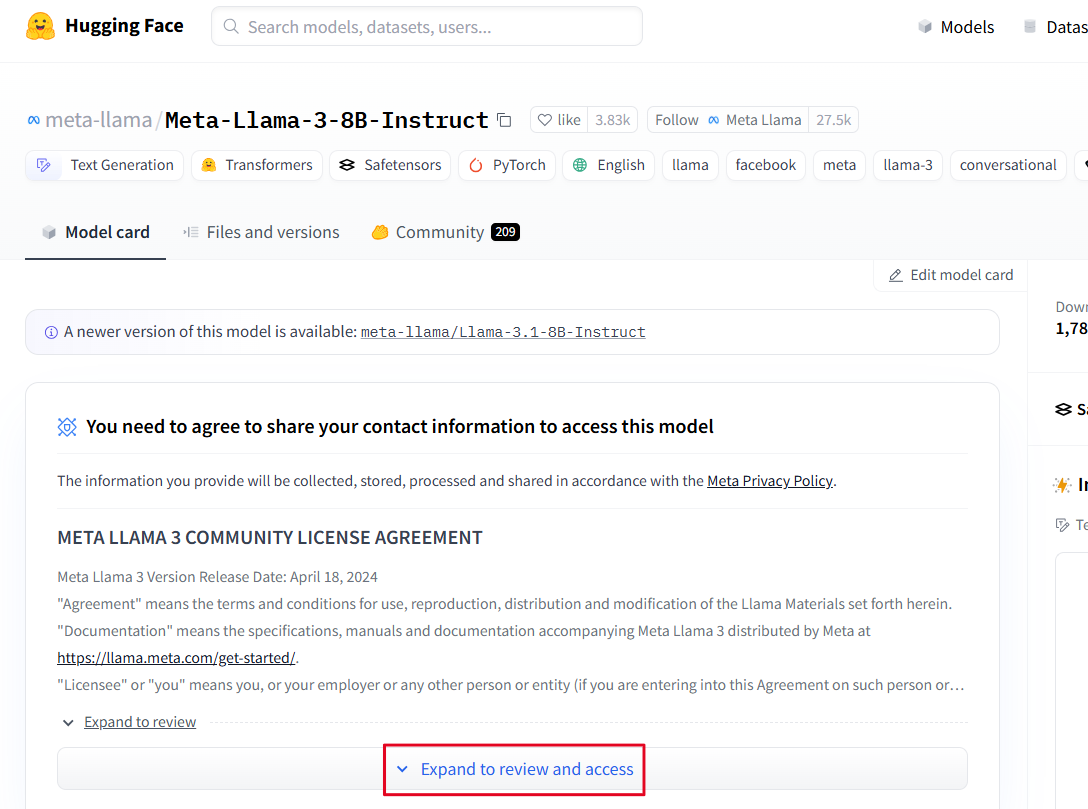Click the search models input field
Image resolution: width=1088 pixels, height=809 pixels.
pos(426,26)
